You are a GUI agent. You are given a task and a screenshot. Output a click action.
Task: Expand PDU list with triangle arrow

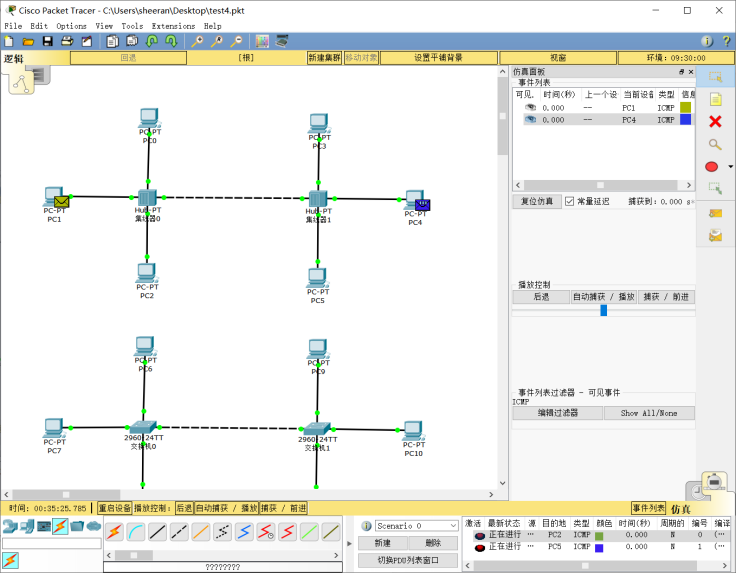click(x=349, y=543)
